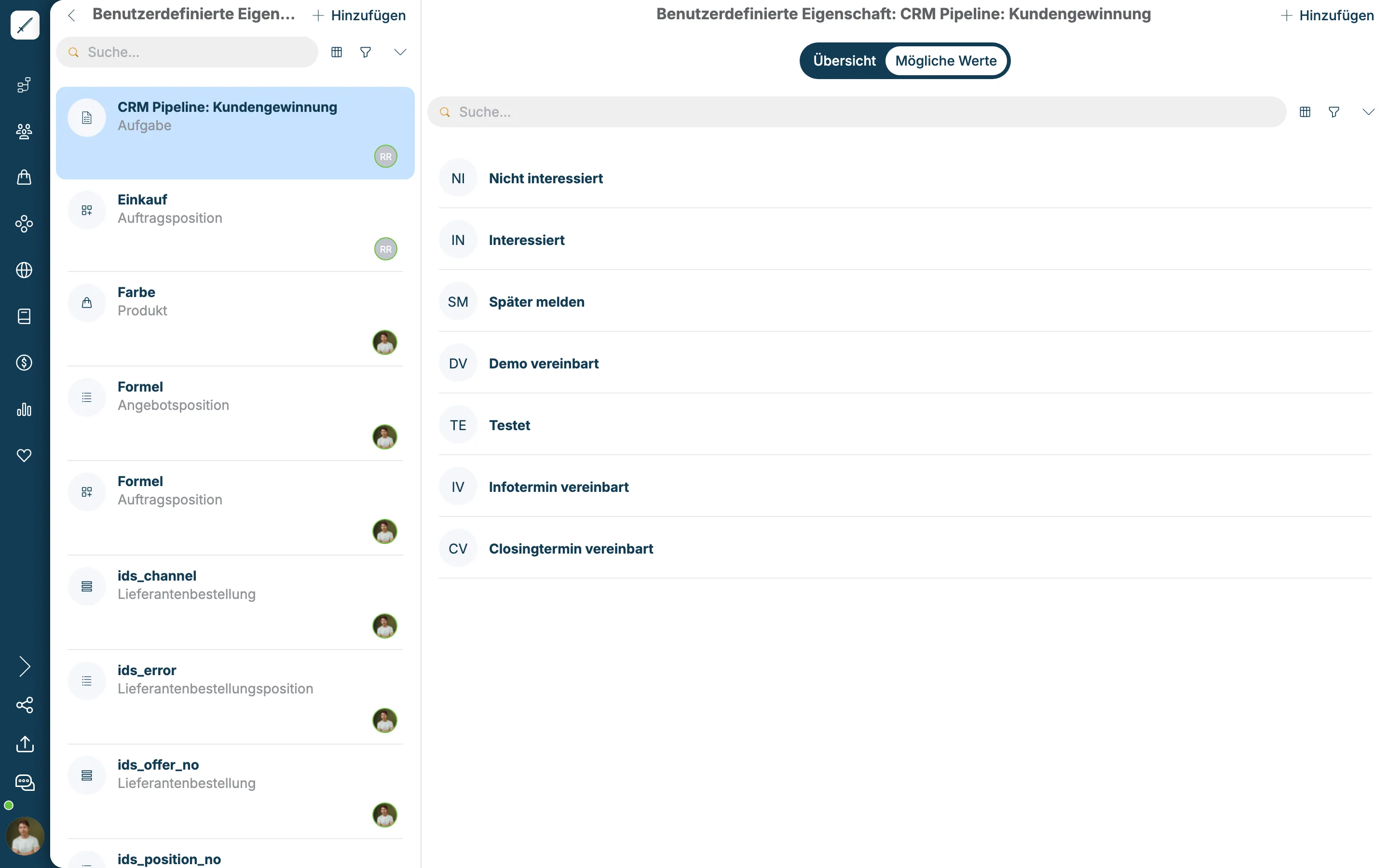
Task: Expand the sidebar with right chevron
Action: coord(24,666)
